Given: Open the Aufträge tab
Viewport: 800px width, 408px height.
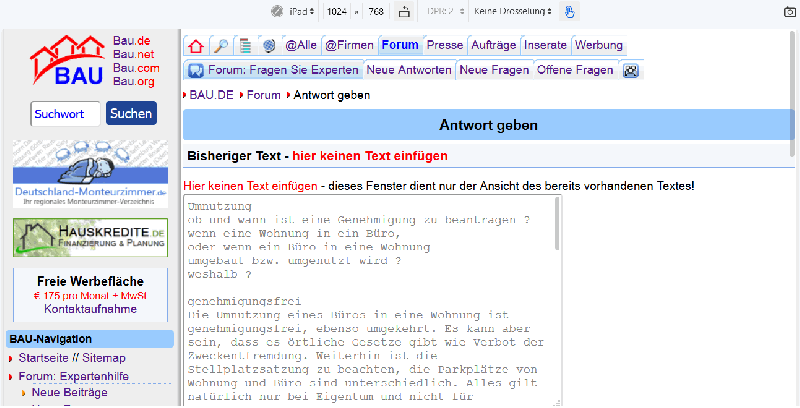Looking at the screenshot, I should tap(493, 45).
